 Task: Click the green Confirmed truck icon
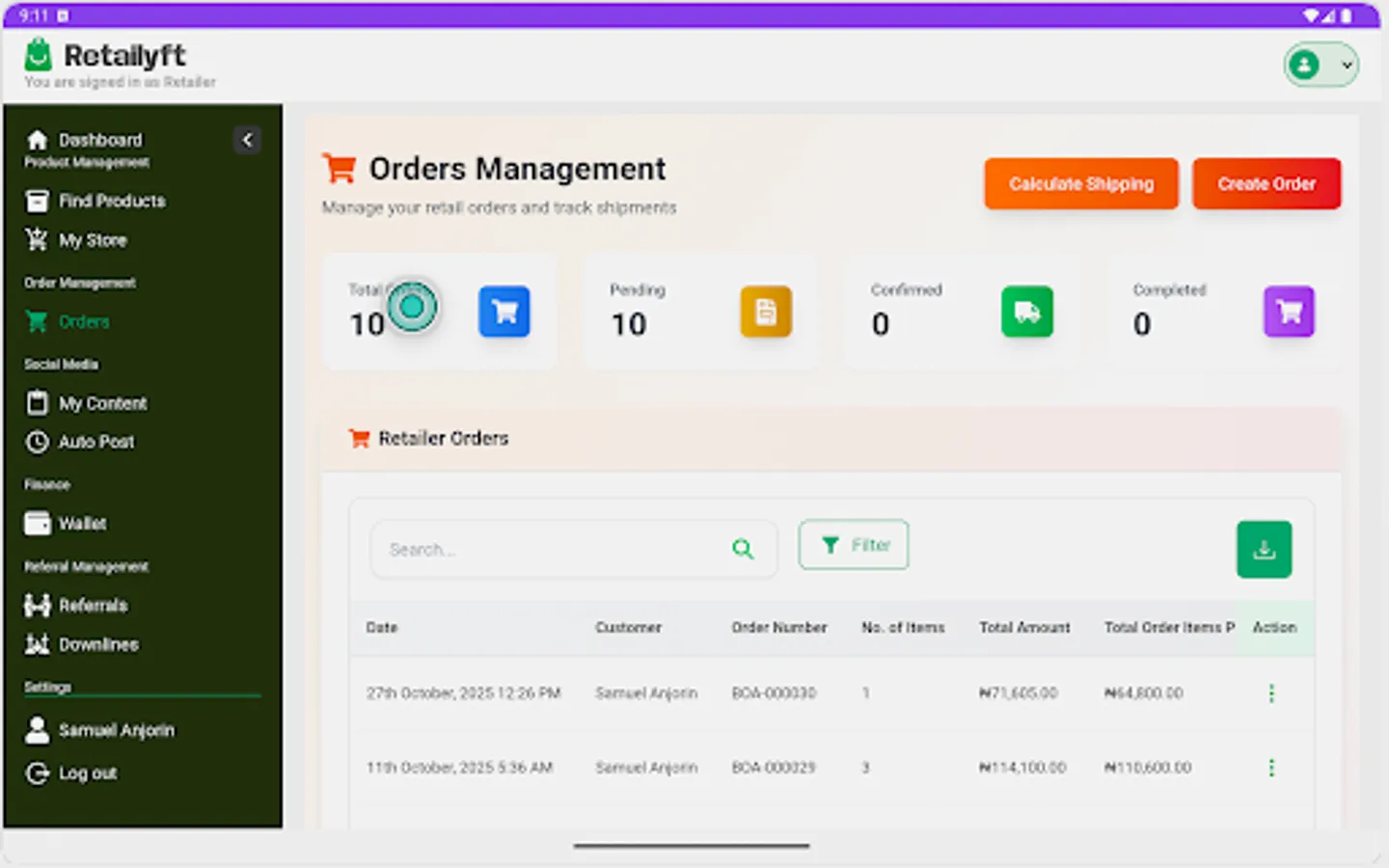click(1027, 312)
